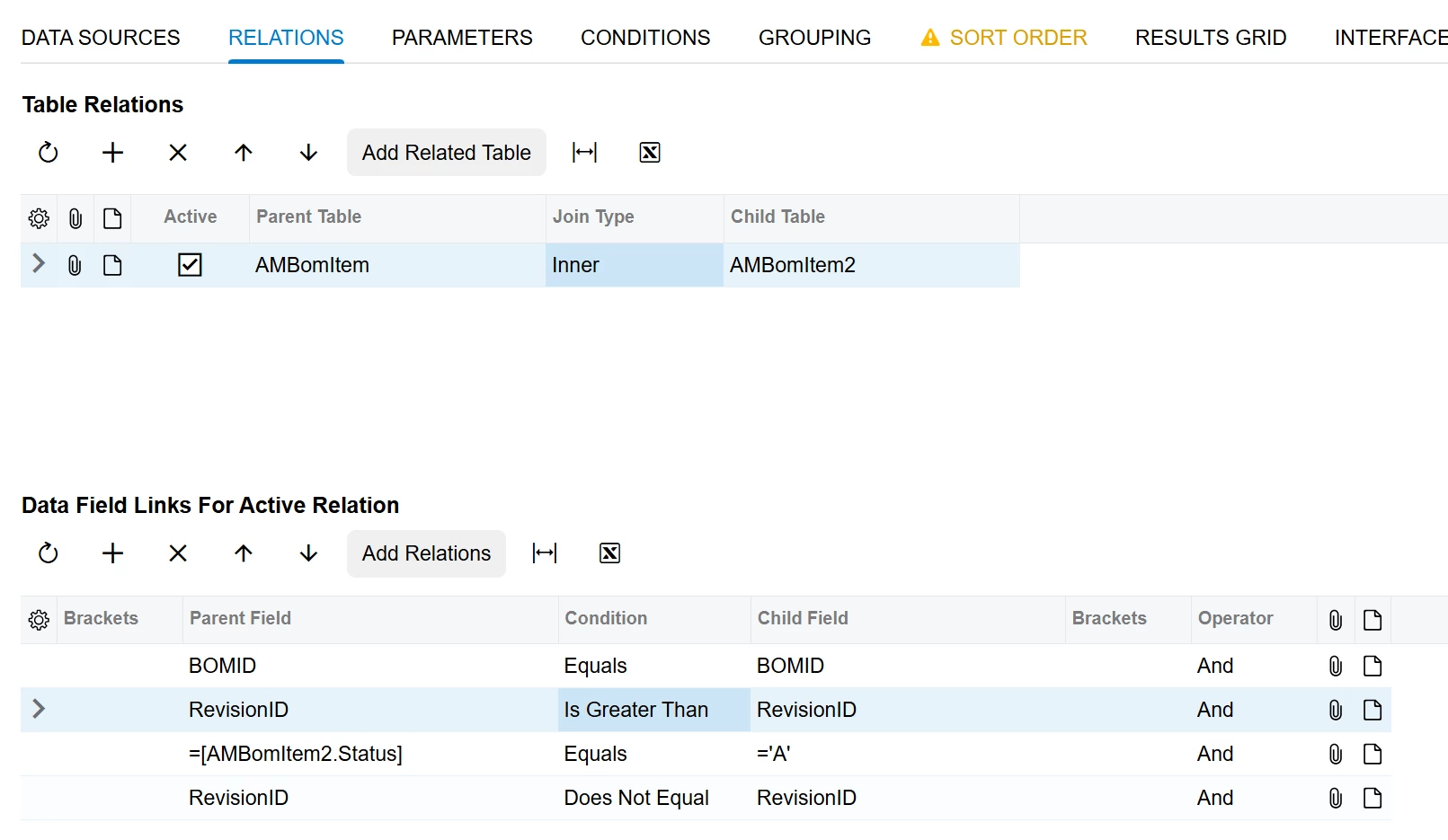Uncheck Active checkbox for AMBomItem relation

[190, 265]
